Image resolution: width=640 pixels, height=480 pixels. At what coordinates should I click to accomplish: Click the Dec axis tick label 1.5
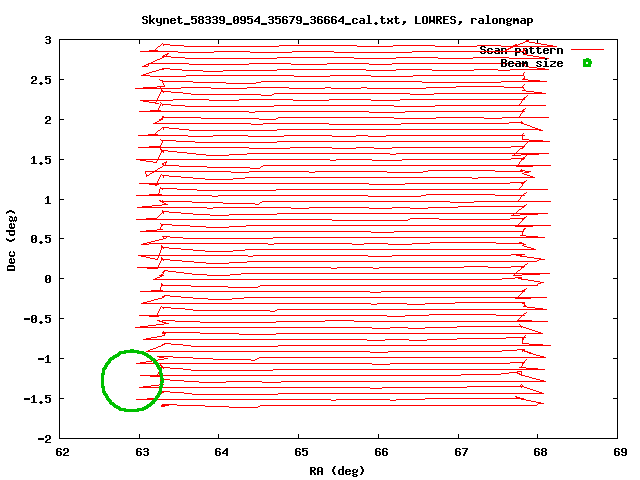41,160
